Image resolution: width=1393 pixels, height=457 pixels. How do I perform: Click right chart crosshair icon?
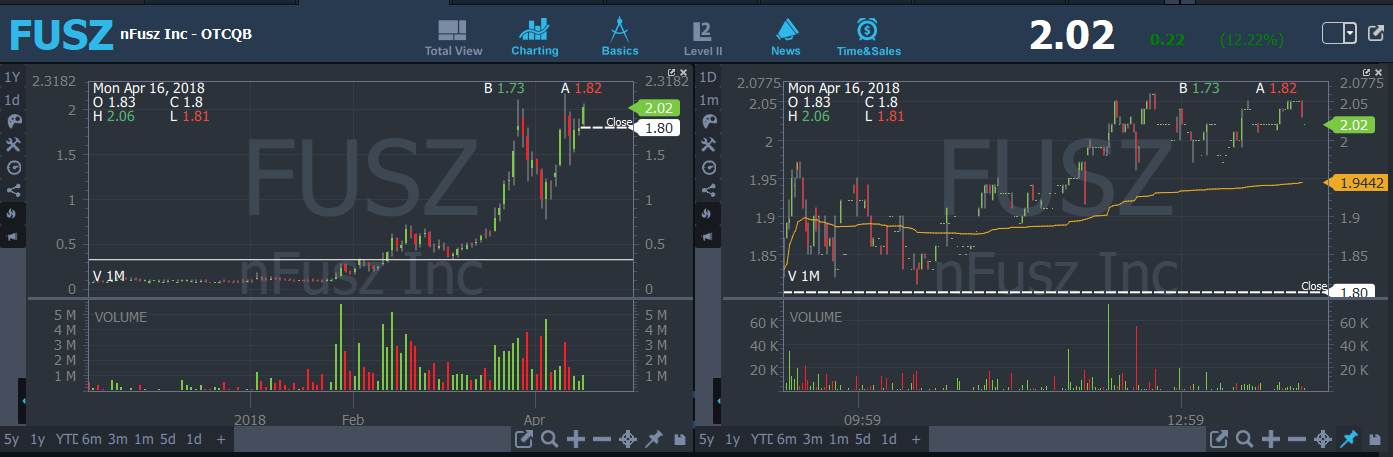coord(1323,439)
